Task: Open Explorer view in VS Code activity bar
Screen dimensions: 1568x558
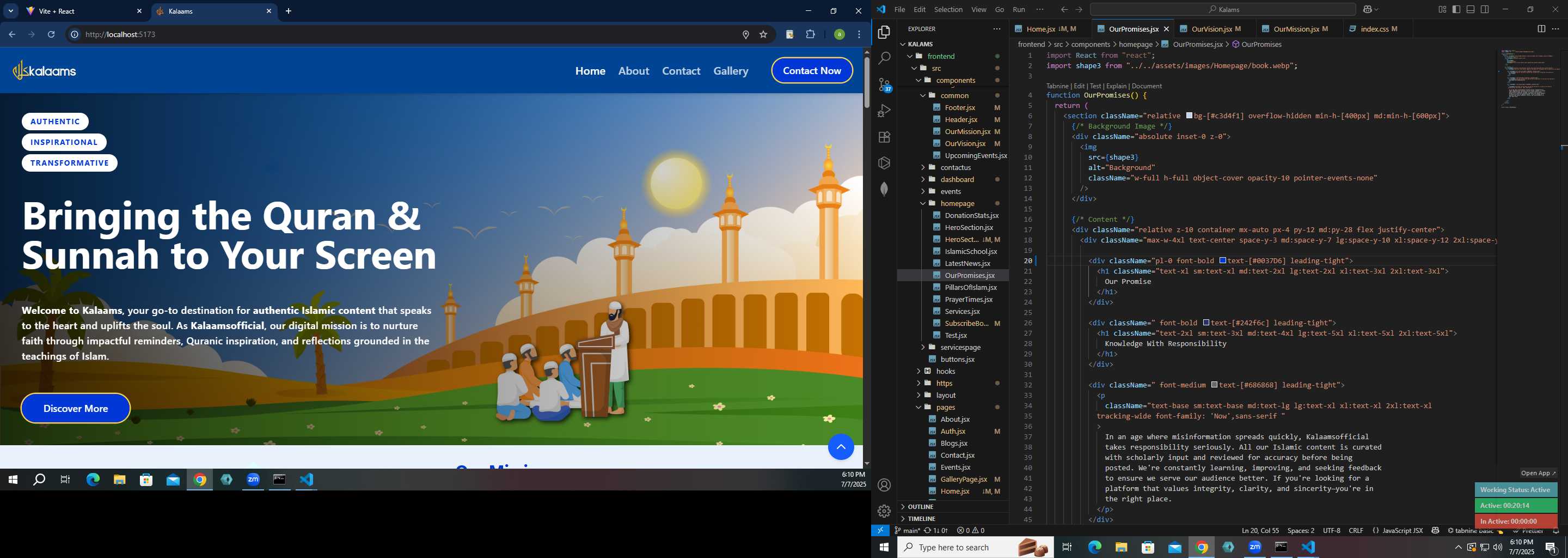Action: (884, 32)
